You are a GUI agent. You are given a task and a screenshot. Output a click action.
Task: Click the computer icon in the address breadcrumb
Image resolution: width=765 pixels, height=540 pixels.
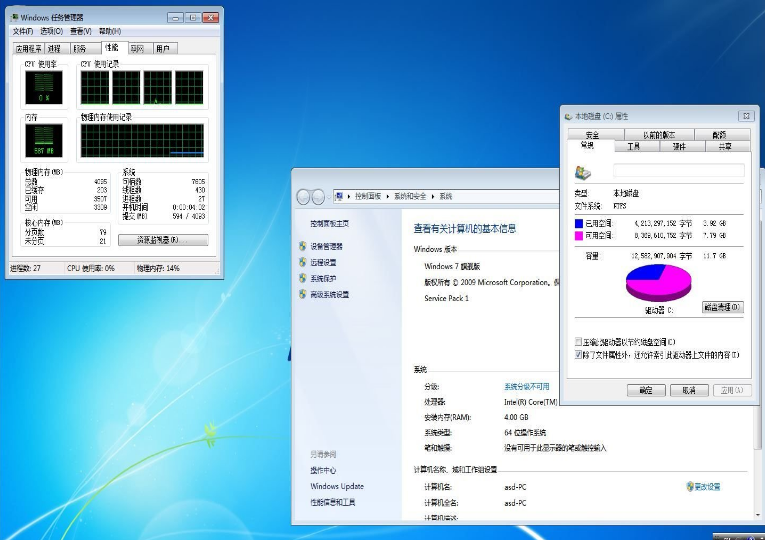(339, 196)
